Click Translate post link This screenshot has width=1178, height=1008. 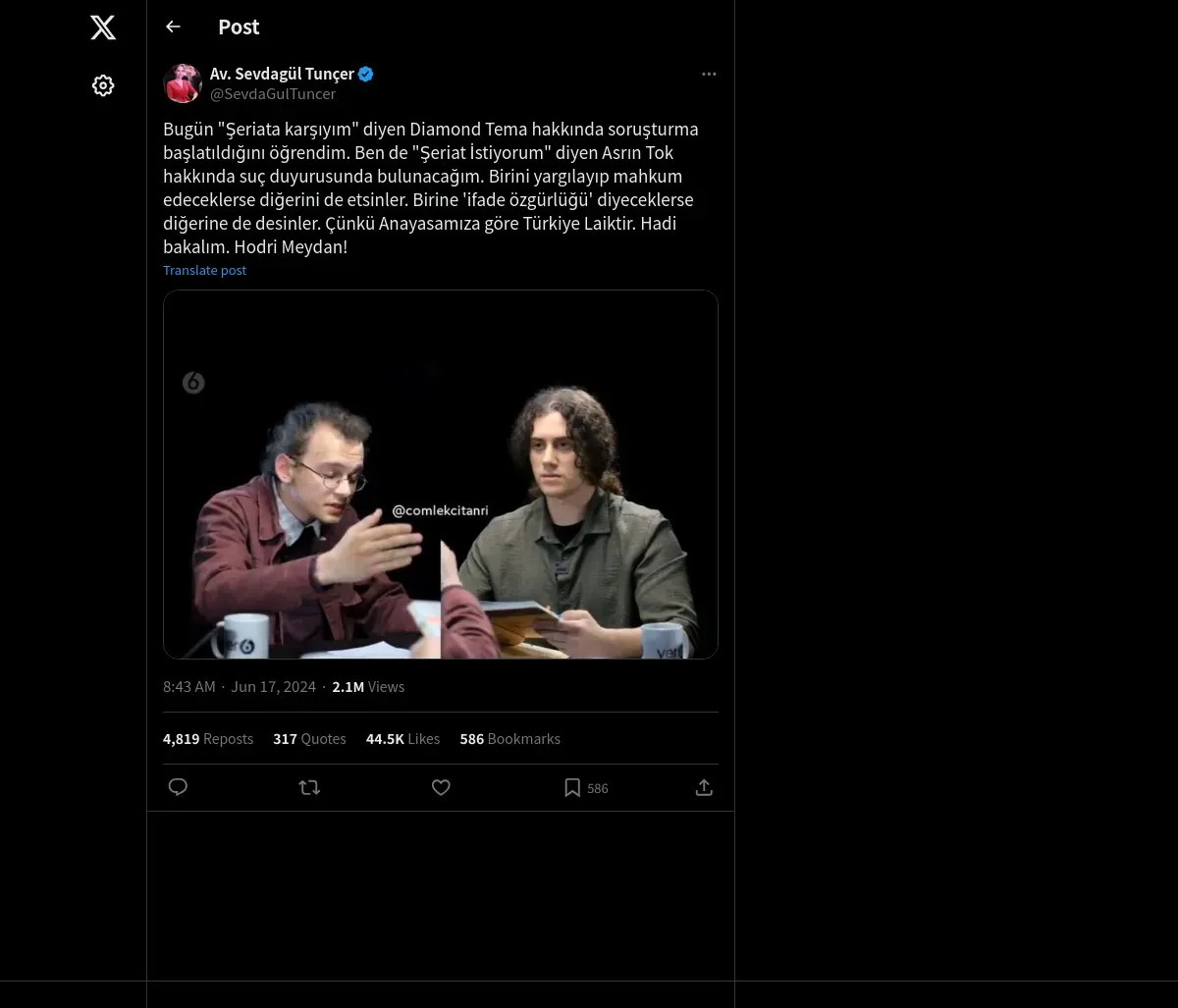click(x=204, y=270)
